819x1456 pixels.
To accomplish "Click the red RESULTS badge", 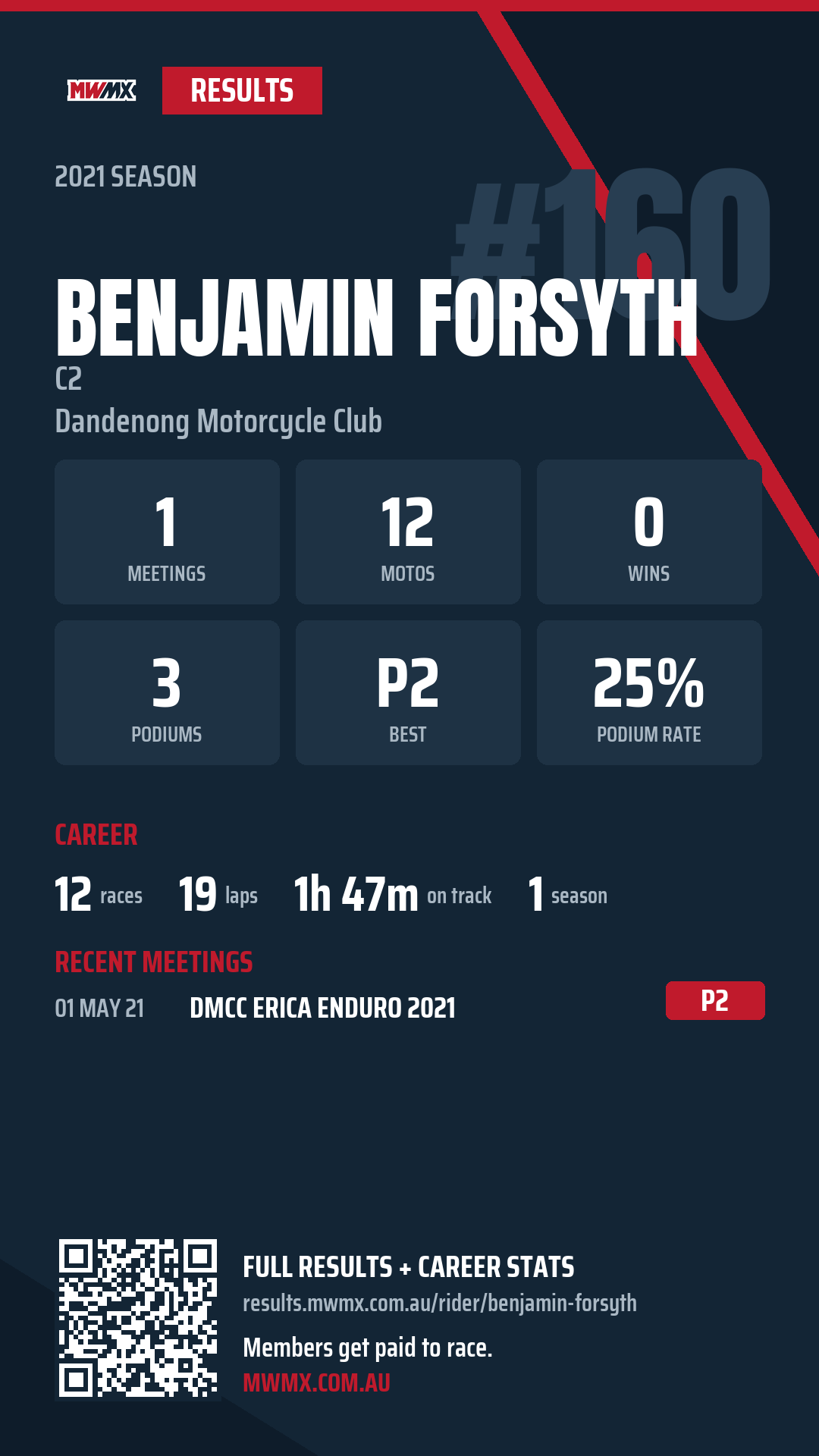I will (242, 90).
